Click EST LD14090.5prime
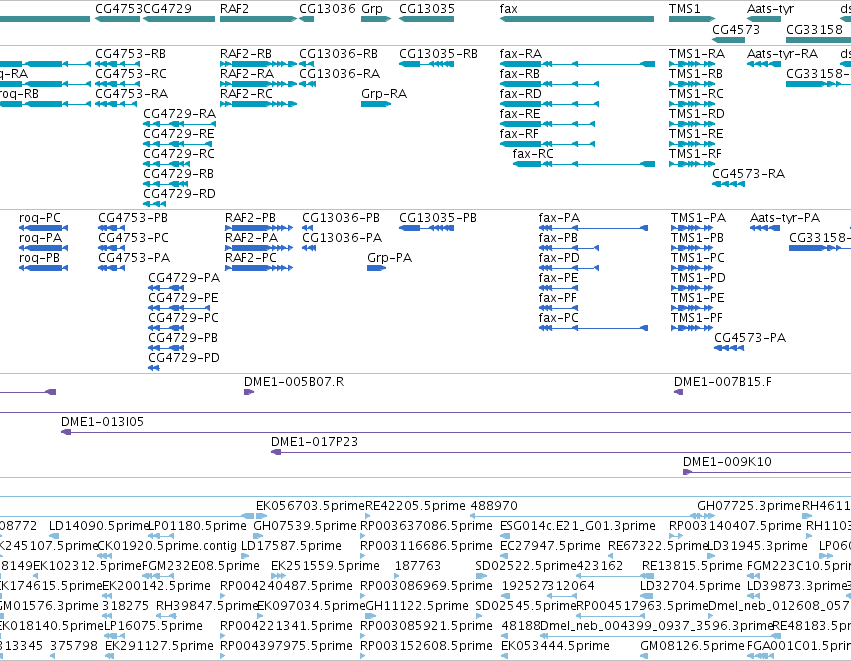 tap(98, 526)
